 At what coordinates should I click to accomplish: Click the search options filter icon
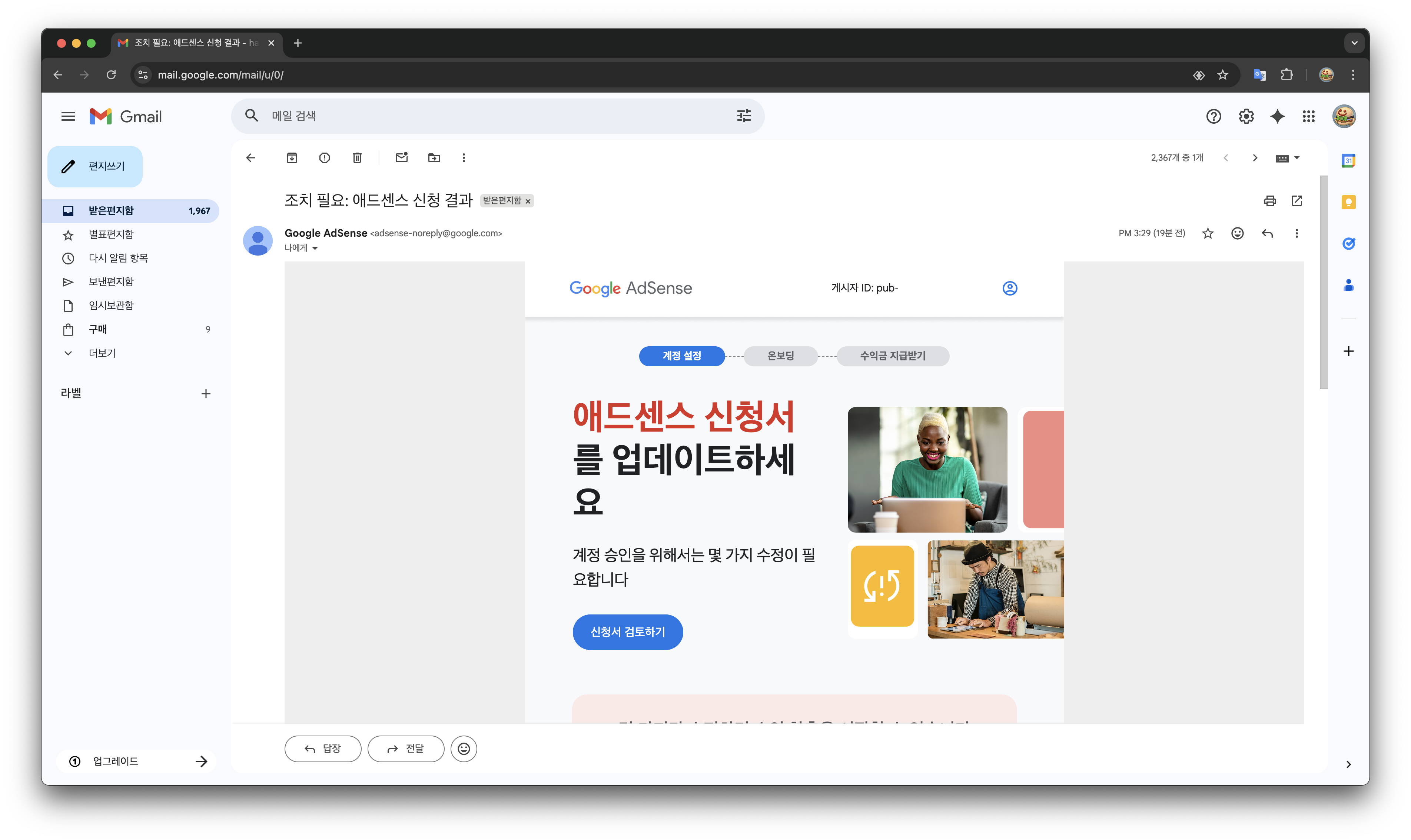743,116
